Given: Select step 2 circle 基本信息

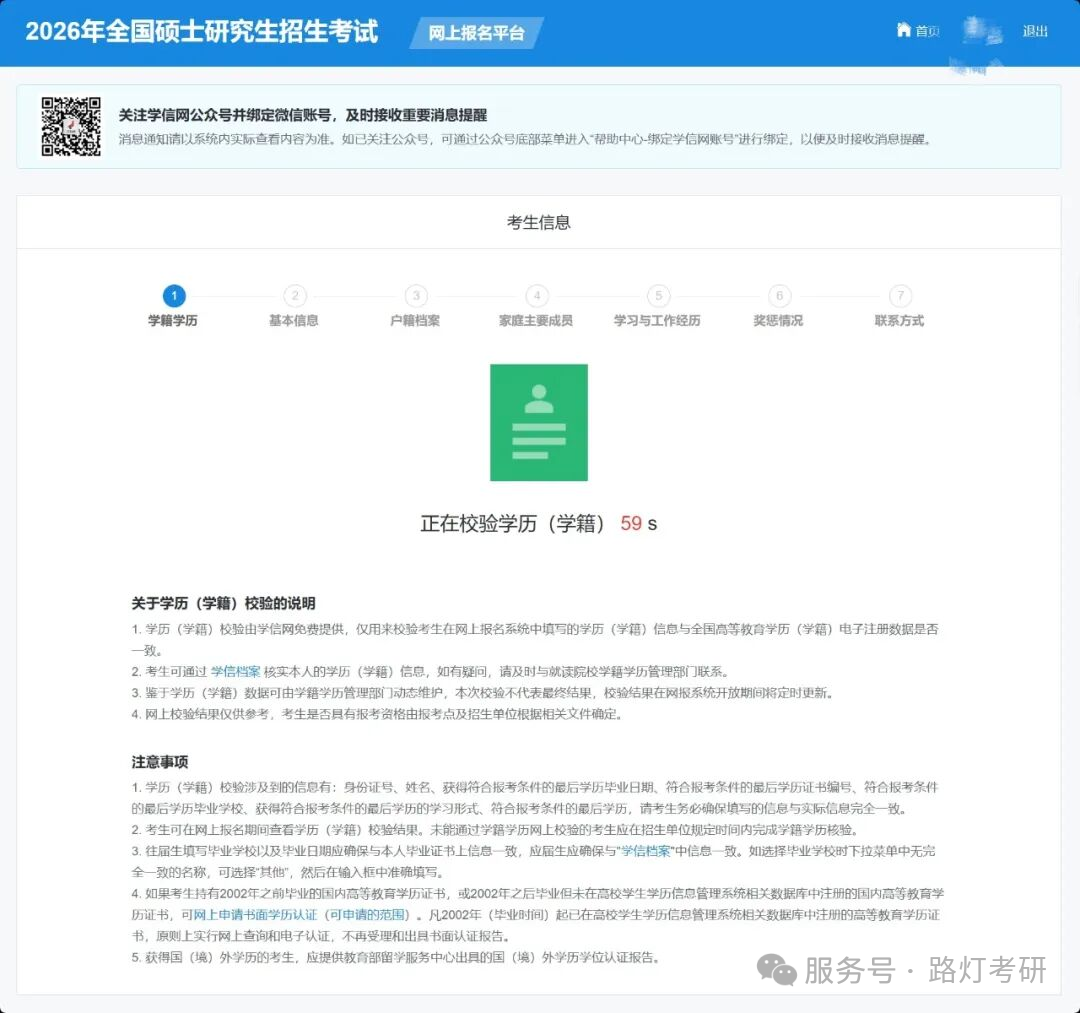Looking at the screenshot, I should [294, 296].
